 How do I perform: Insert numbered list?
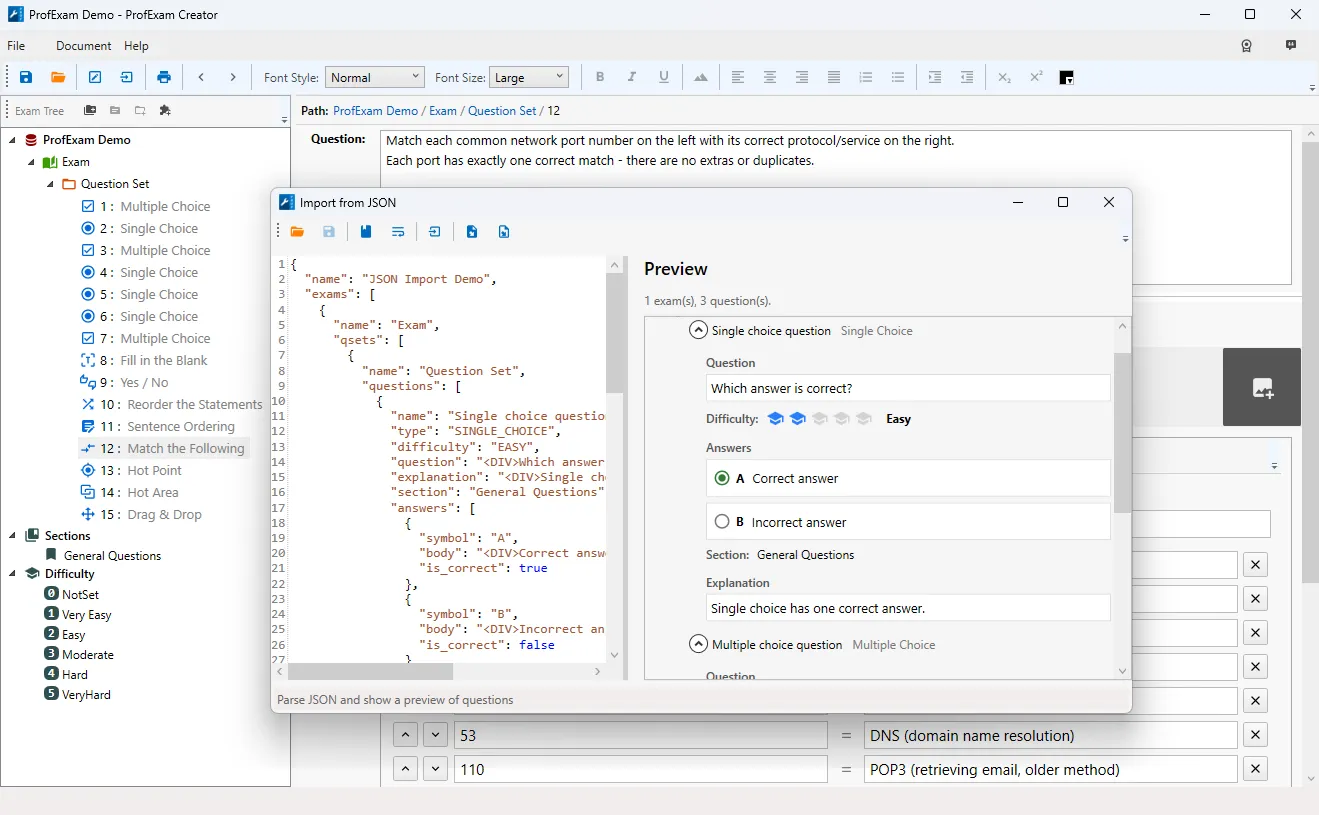click(x=866, y=77)
